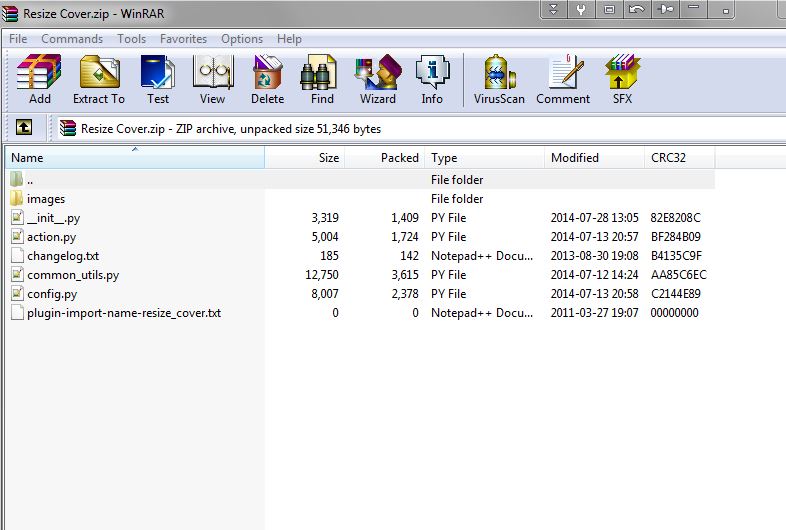Select the common_utils.py file name

tap(73, 275)
